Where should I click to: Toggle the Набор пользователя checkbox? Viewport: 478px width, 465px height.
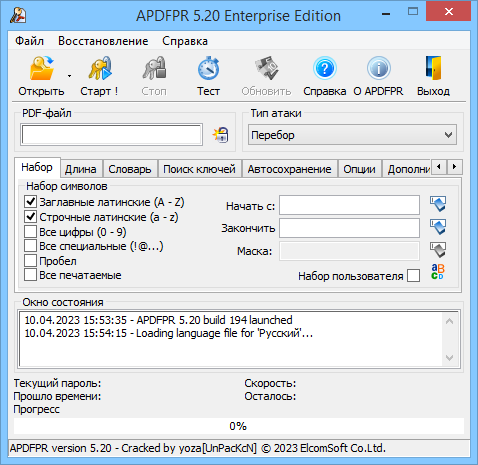pyautogui.click(x=413, y=276)
